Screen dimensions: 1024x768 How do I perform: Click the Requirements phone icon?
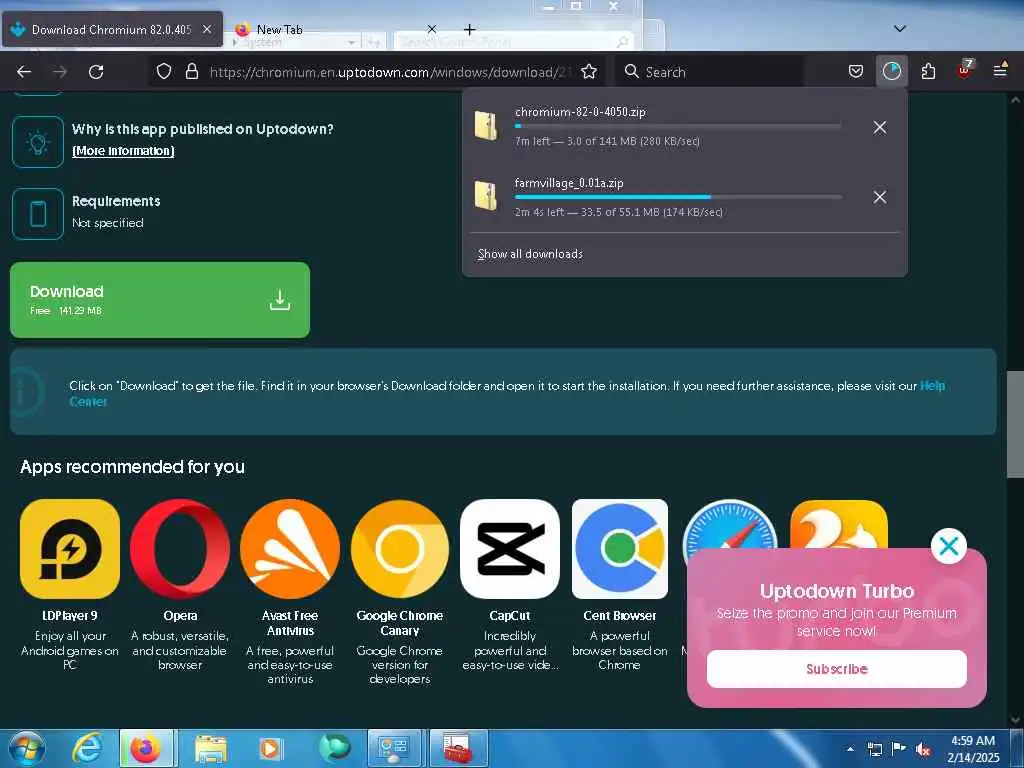pos(38,214)
